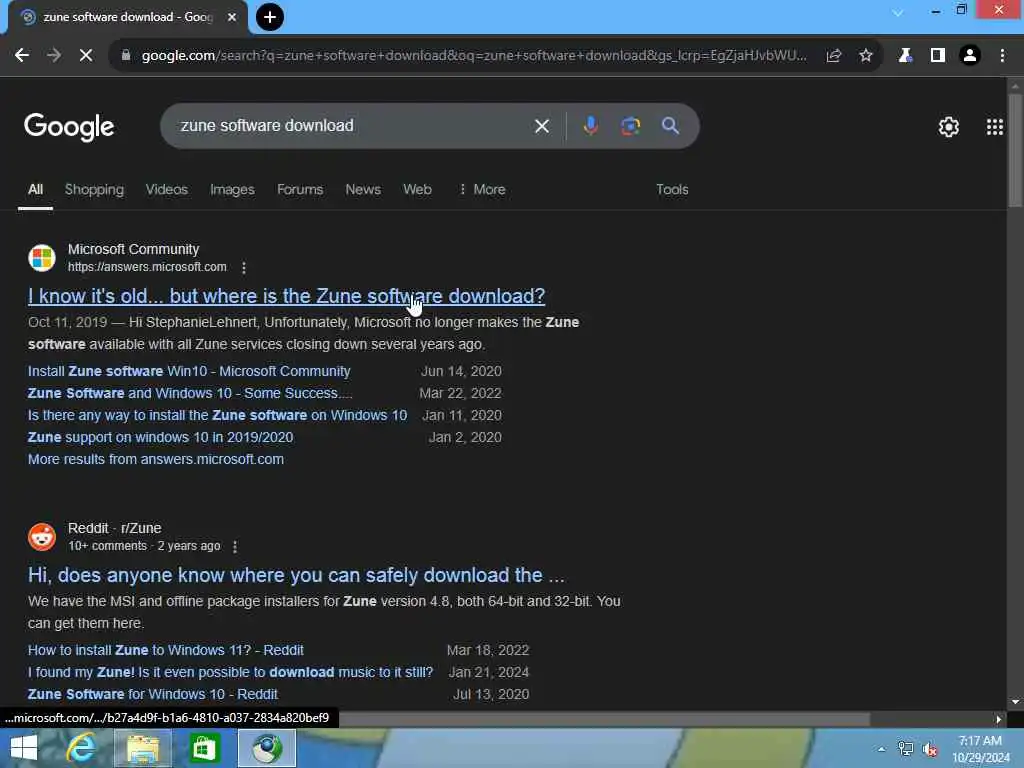1024x768 pixels.
Task: Open 'I know it's old...' Zune result
Action: pyautogui.click(x=286, y=296)
